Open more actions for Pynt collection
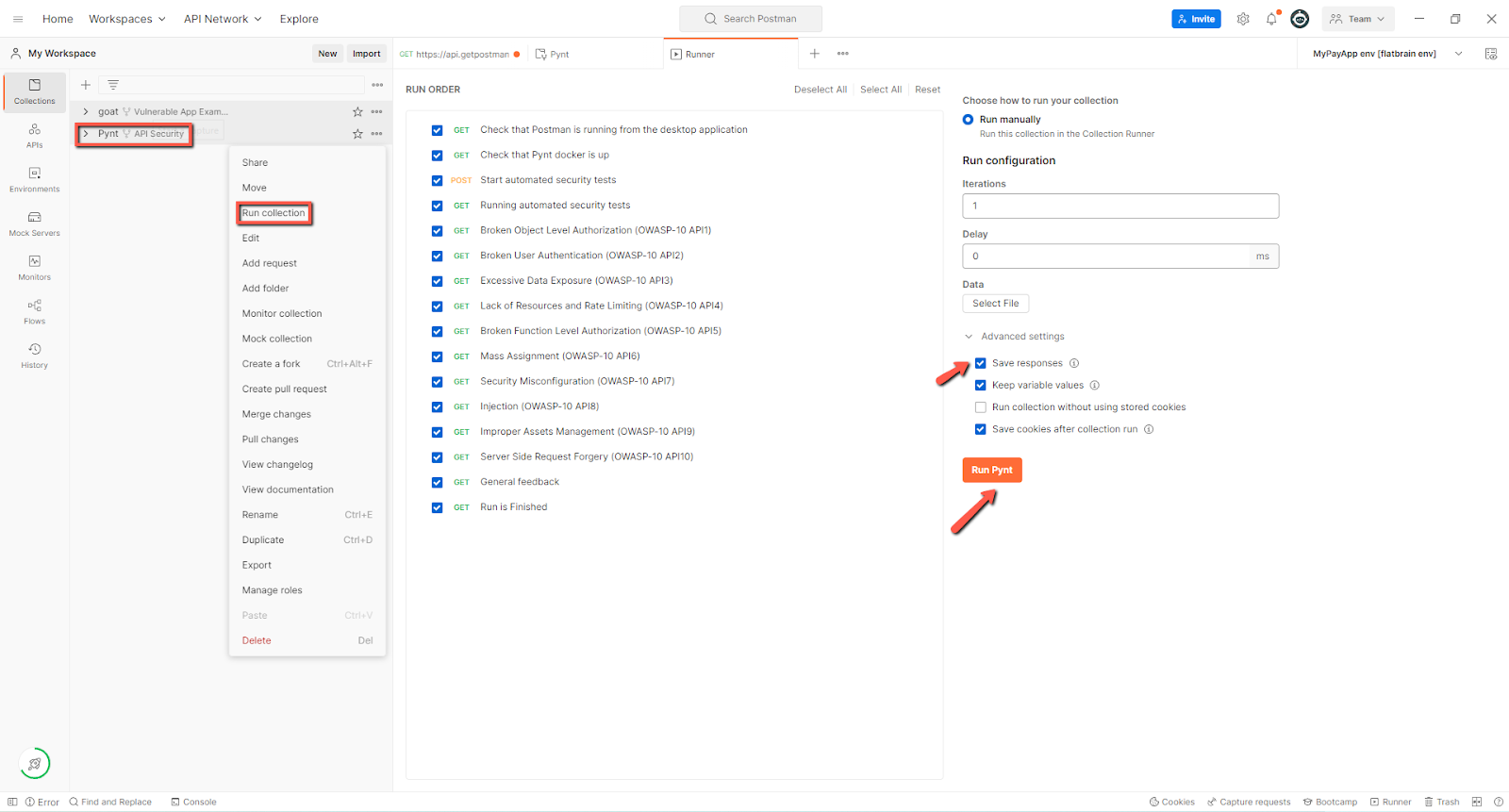The image size is (1509, 812). click(377, 134)
